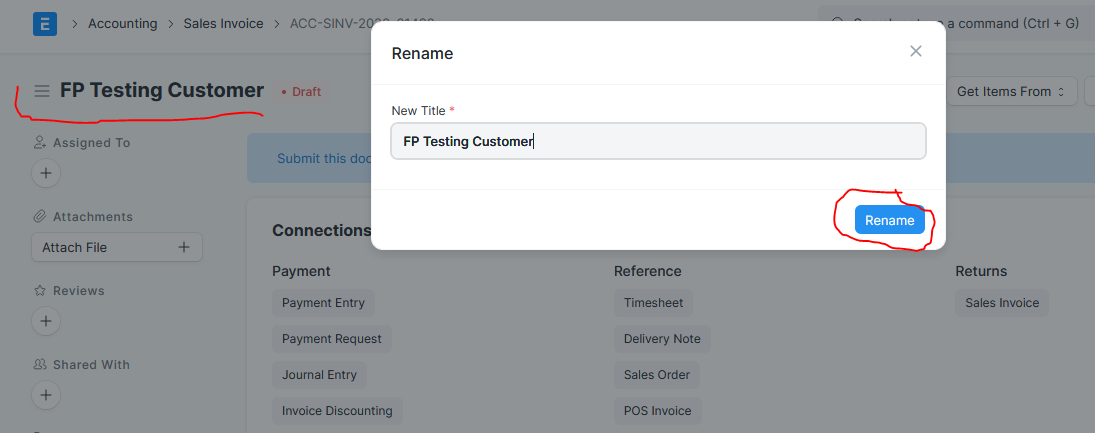Open Sales Invoice under Returns
Viewport: 1095px width, 433px height.
click(x=1002, y=303)
